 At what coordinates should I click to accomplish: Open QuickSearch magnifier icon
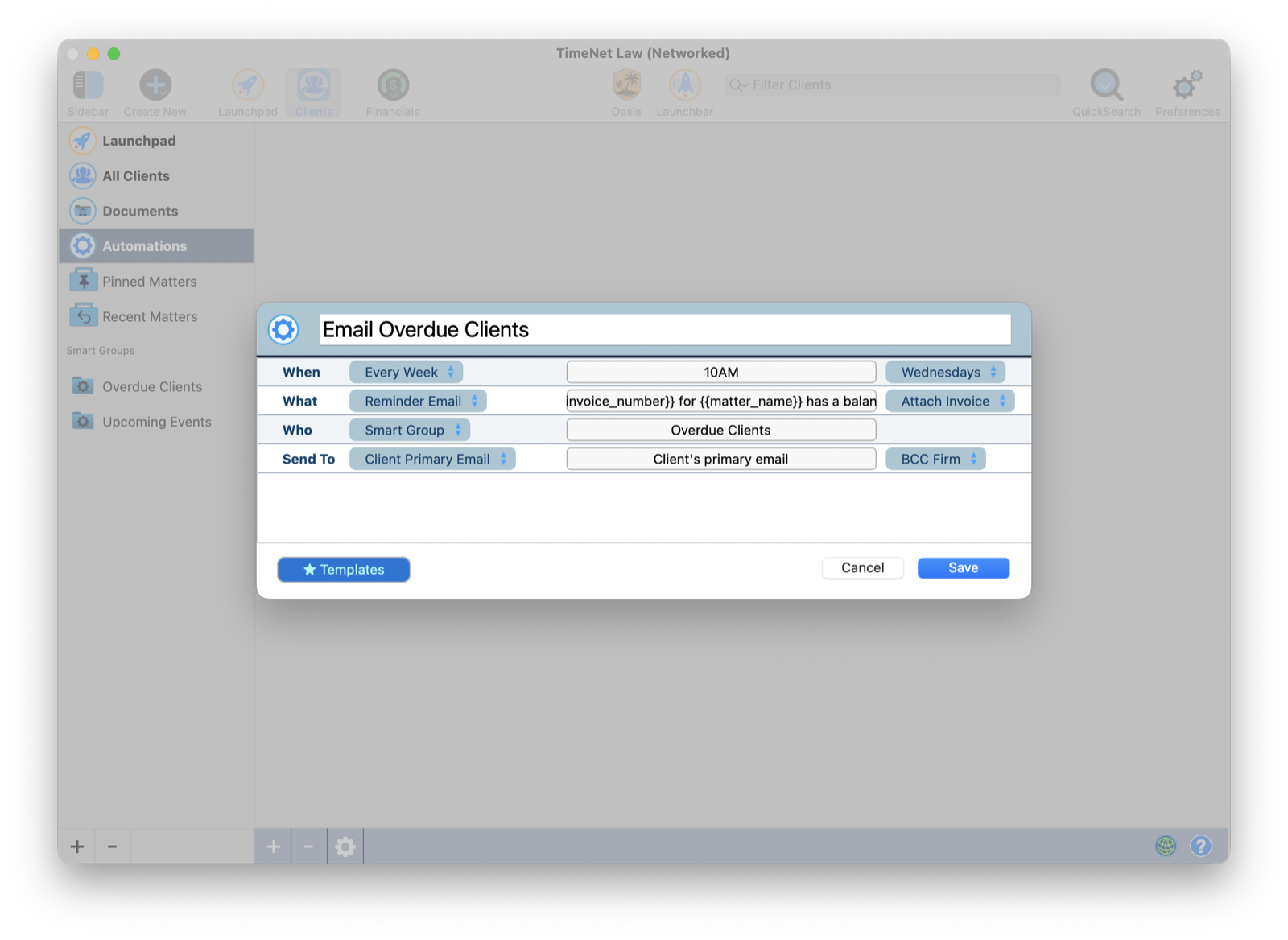[1106, 85]
